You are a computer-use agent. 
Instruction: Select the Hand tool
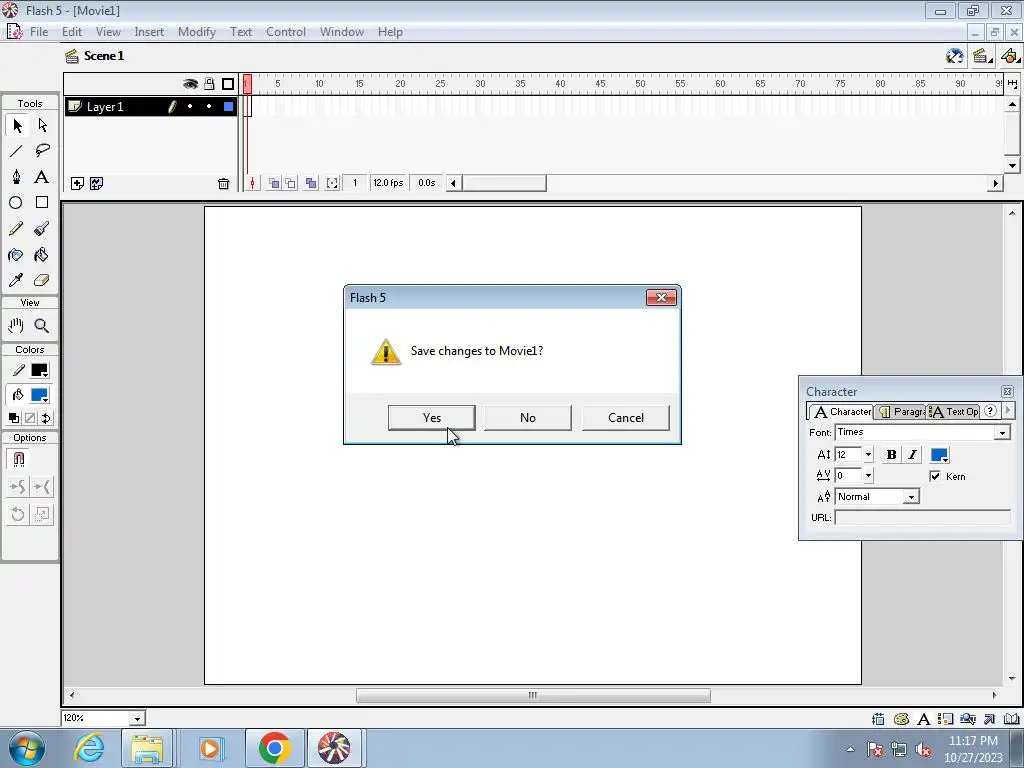[16, 325]
